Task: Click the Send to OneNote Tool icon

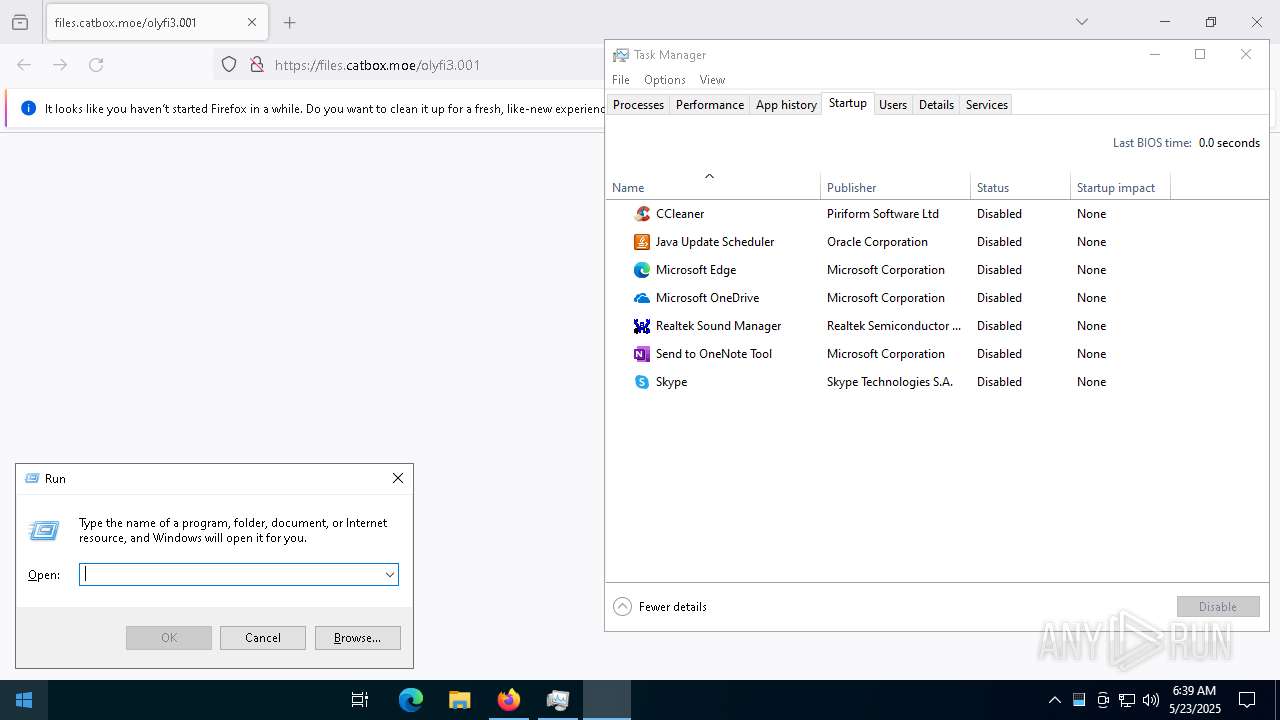Action: (642, 354)
